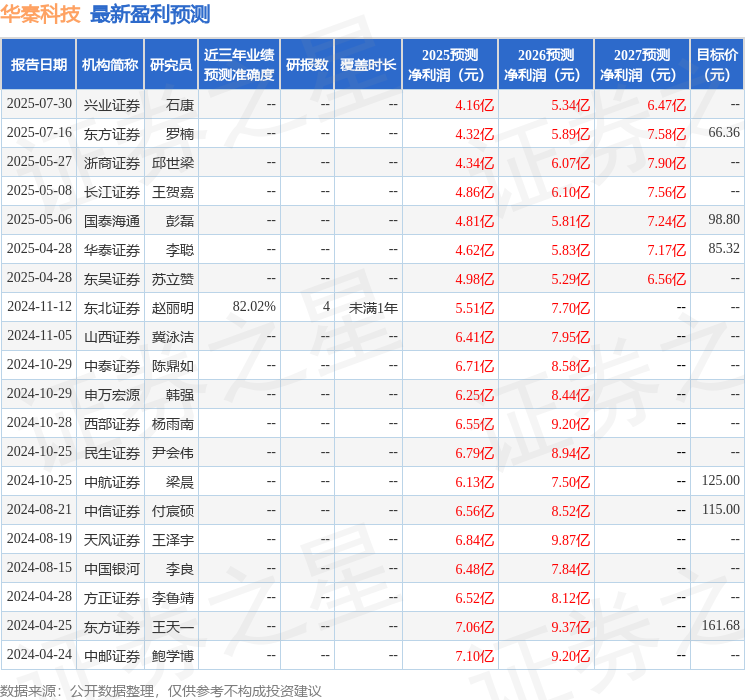Select 中邮证券 institution cell
The image size is (745, 700).
click(112, 656)
